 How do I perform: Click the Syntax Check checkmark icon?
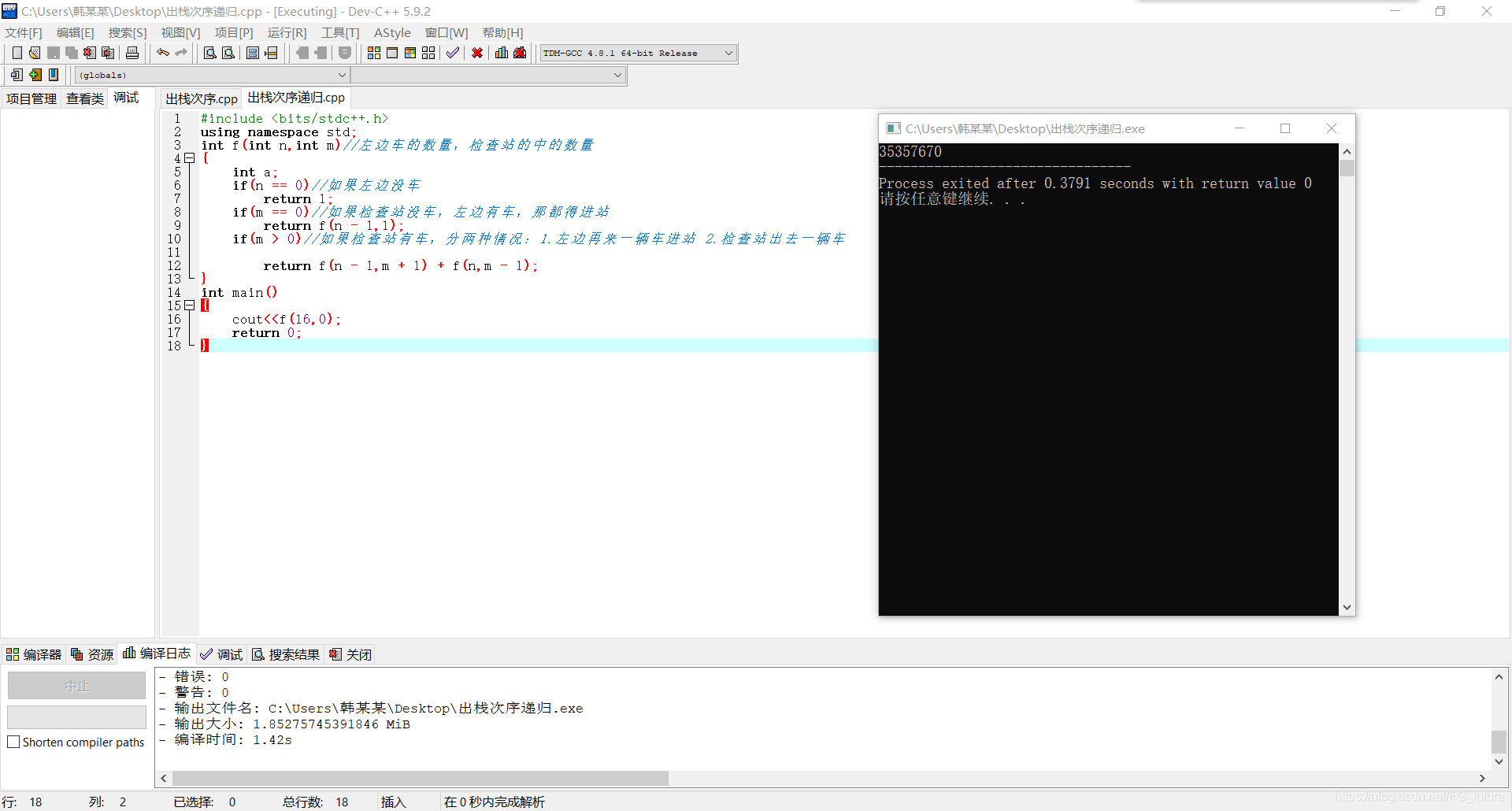coord(453,53)
